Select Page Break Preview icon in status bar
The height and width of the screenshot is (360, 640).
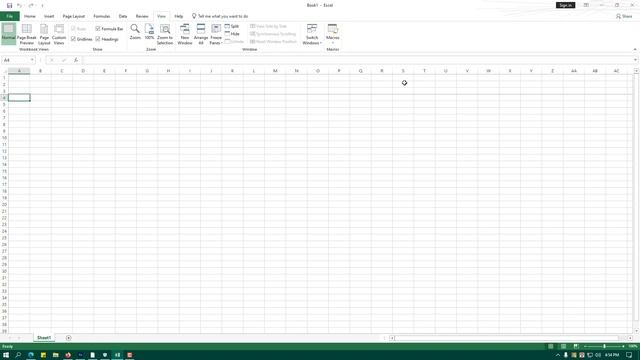tap(576, 347)
